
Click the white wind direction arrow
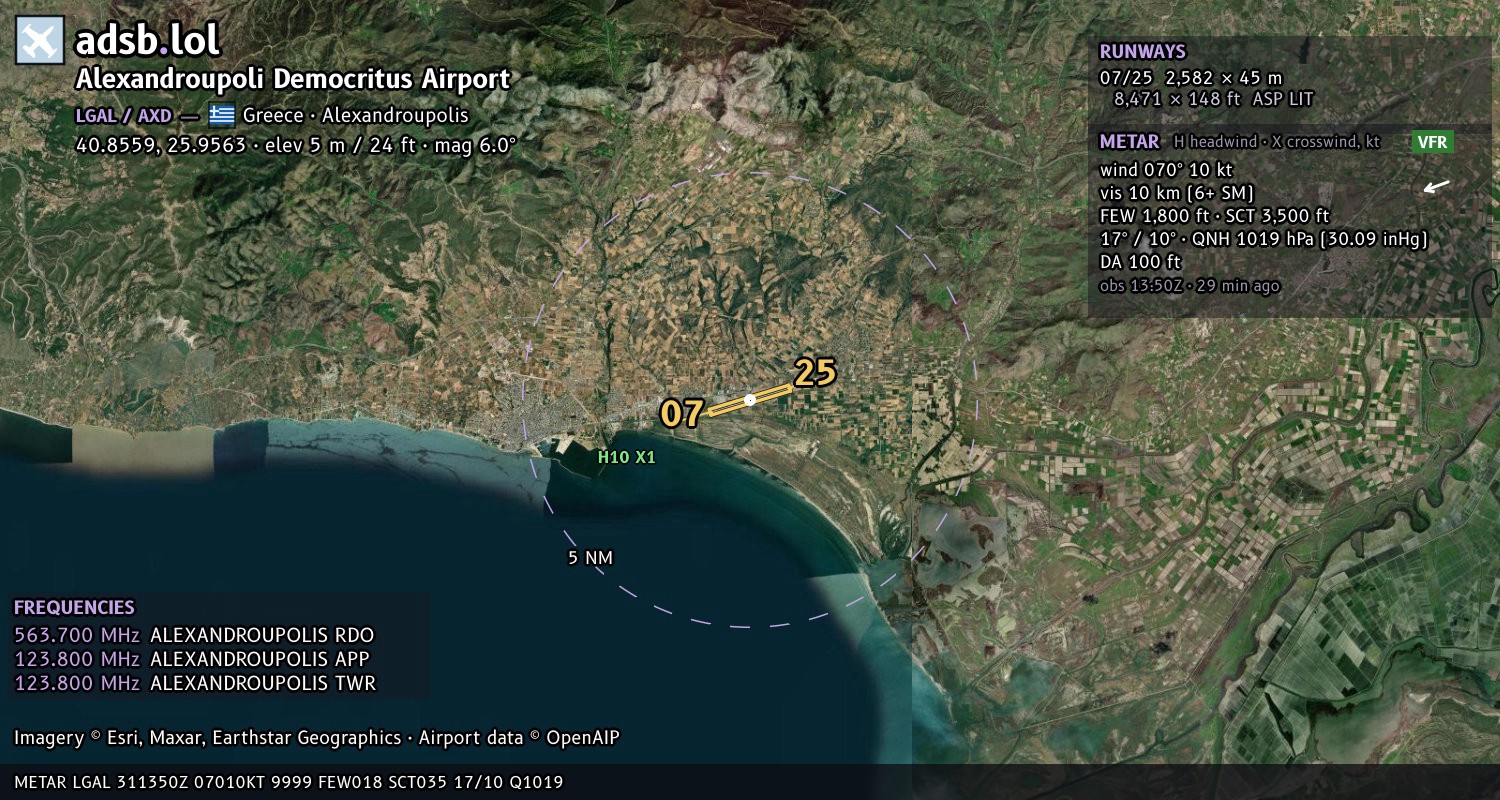(1437, 186)
